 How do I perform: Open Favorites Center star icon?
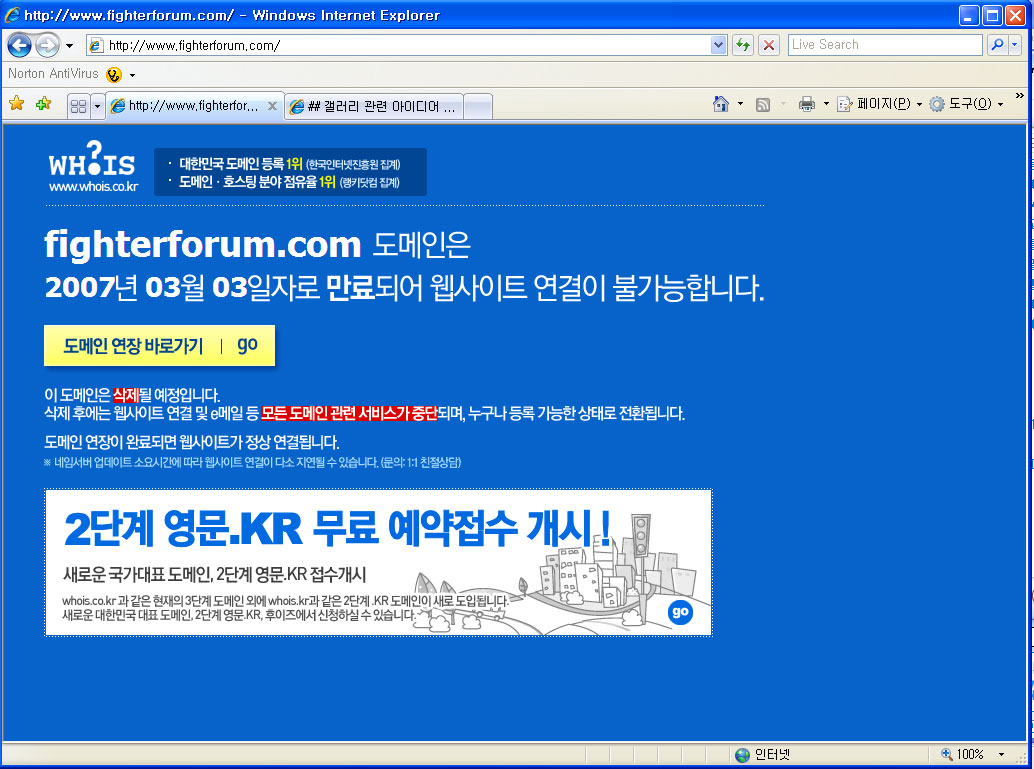16,104
